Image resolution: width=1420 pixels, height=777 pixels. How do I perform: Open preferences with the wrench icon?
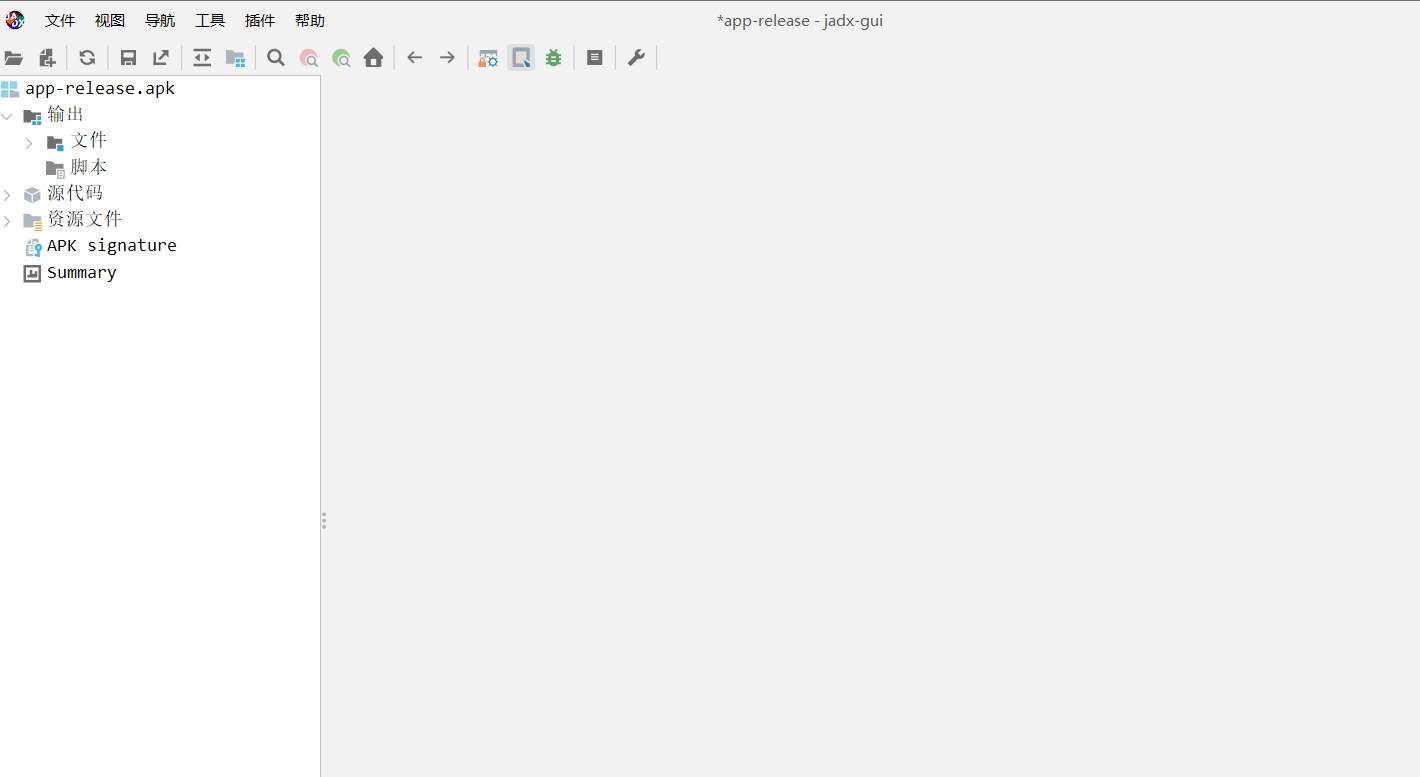tap(636, 58)
